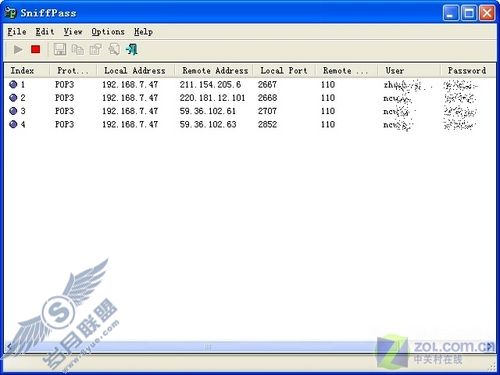Click local port 2707
The width and height of the screenshot is (500, 375).
[267, 111]
